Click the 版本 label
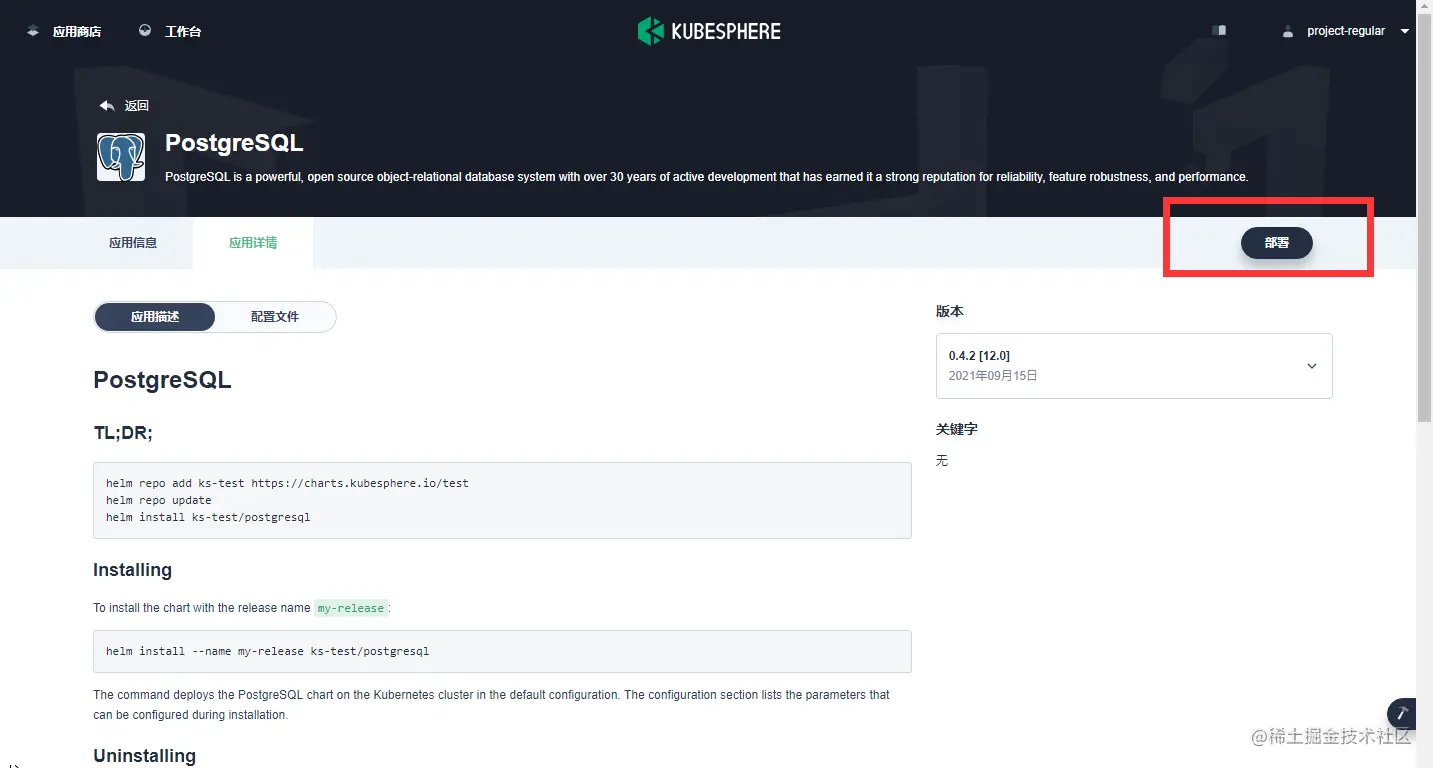The width and height of the screenshot is (1433, 768). [x=950, y=311]
